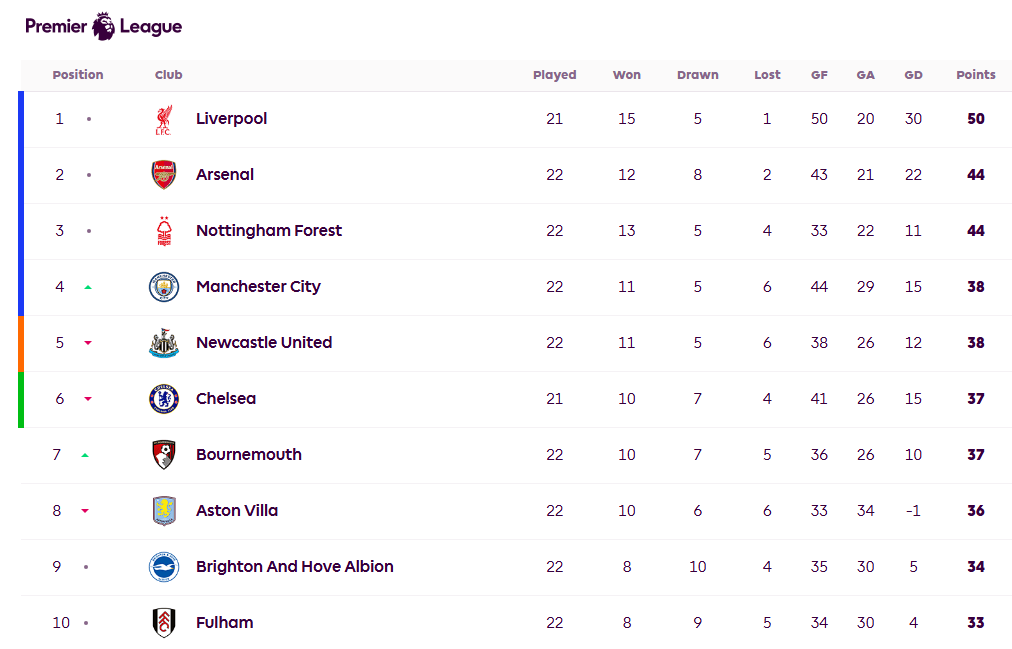Click the Newcastle United crest
The width and height of the screenshot is (1012, 649).
click(163, 343)
